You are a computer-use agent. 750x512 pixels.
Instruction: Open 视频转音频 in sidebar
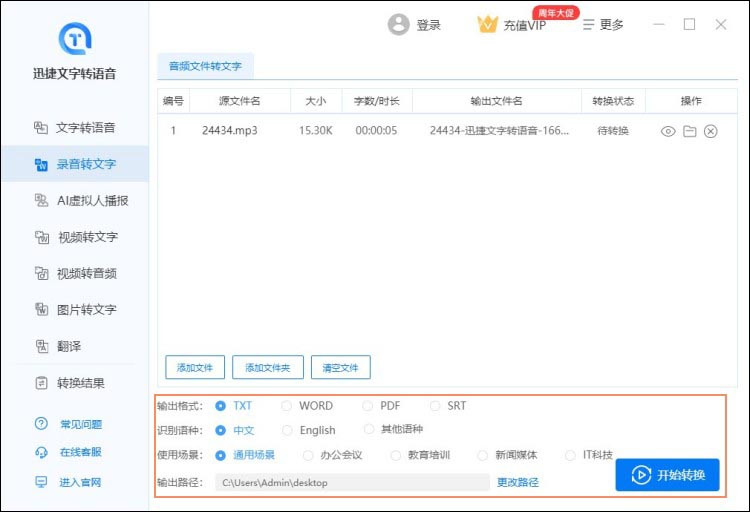[x=75, y=273]
